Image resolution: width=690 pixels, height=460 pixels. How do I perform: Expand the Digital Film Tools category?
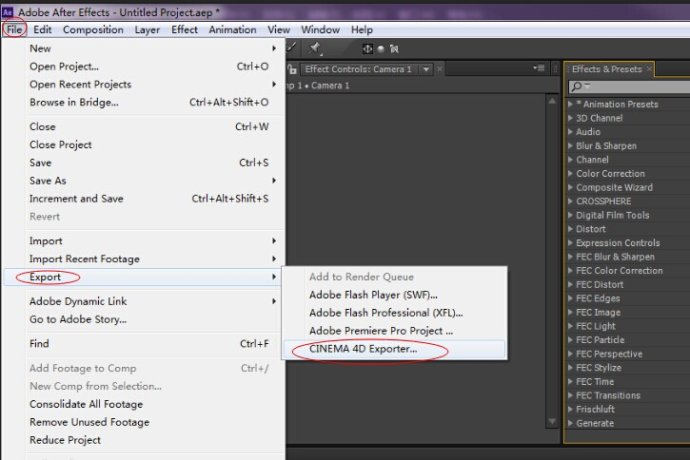(x=570, y=215)
